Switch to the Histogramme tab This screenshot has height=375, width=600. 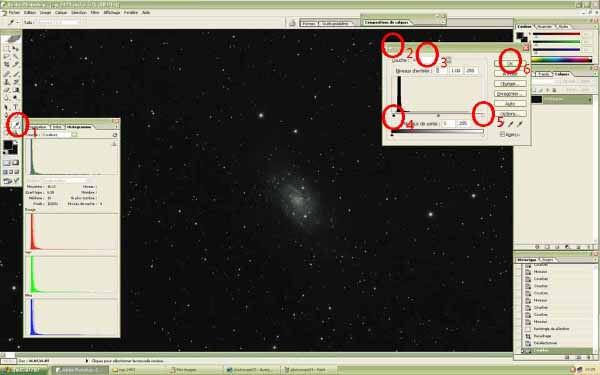click(x=79, y=127)
